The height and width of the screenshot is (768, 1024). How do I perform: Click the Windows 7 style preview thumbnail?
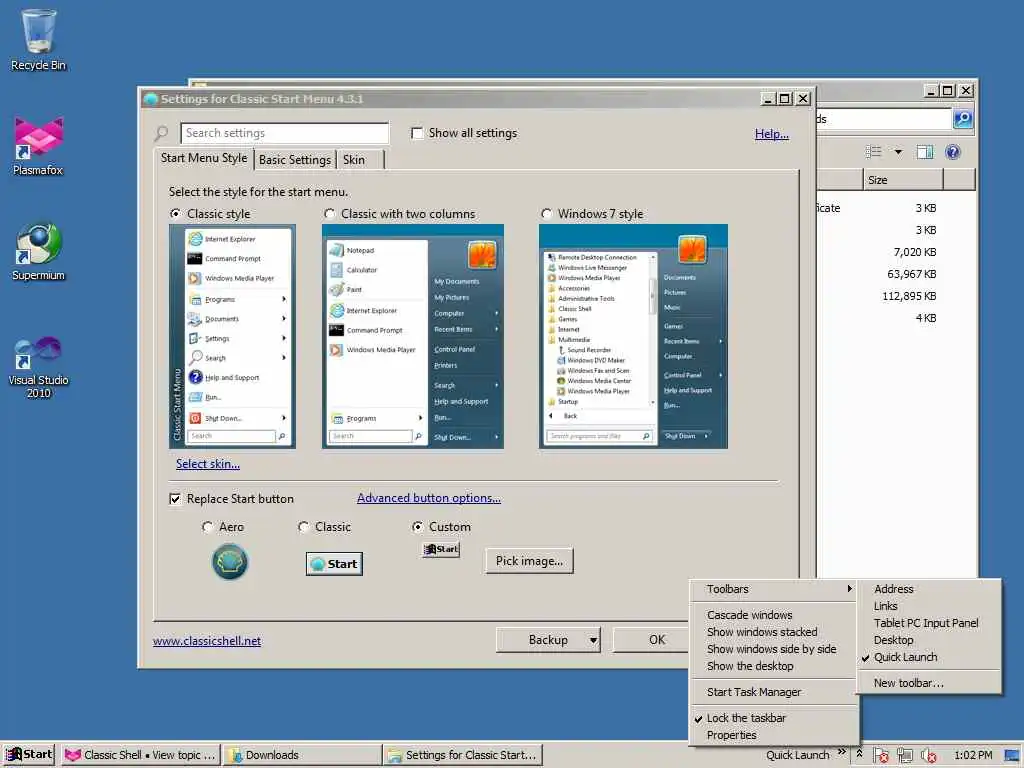pyautogui.click(x=633, y=336)
